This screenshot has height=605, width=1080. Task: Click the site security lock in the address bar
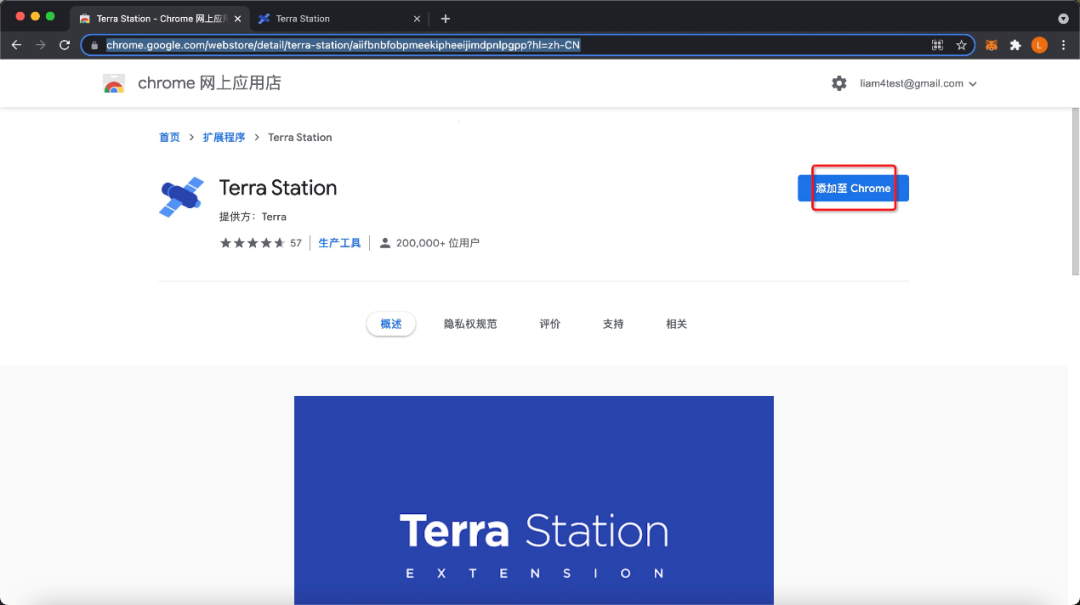(95, 45)
